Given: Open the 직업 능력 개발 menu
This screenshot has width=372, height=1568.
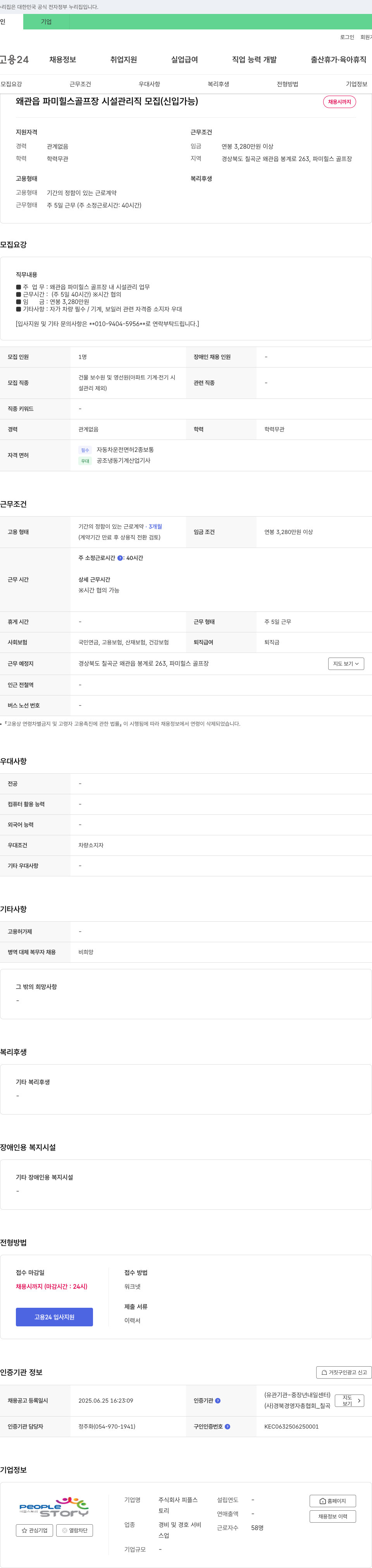Looking at the screenshot, I should pos(254,60).
